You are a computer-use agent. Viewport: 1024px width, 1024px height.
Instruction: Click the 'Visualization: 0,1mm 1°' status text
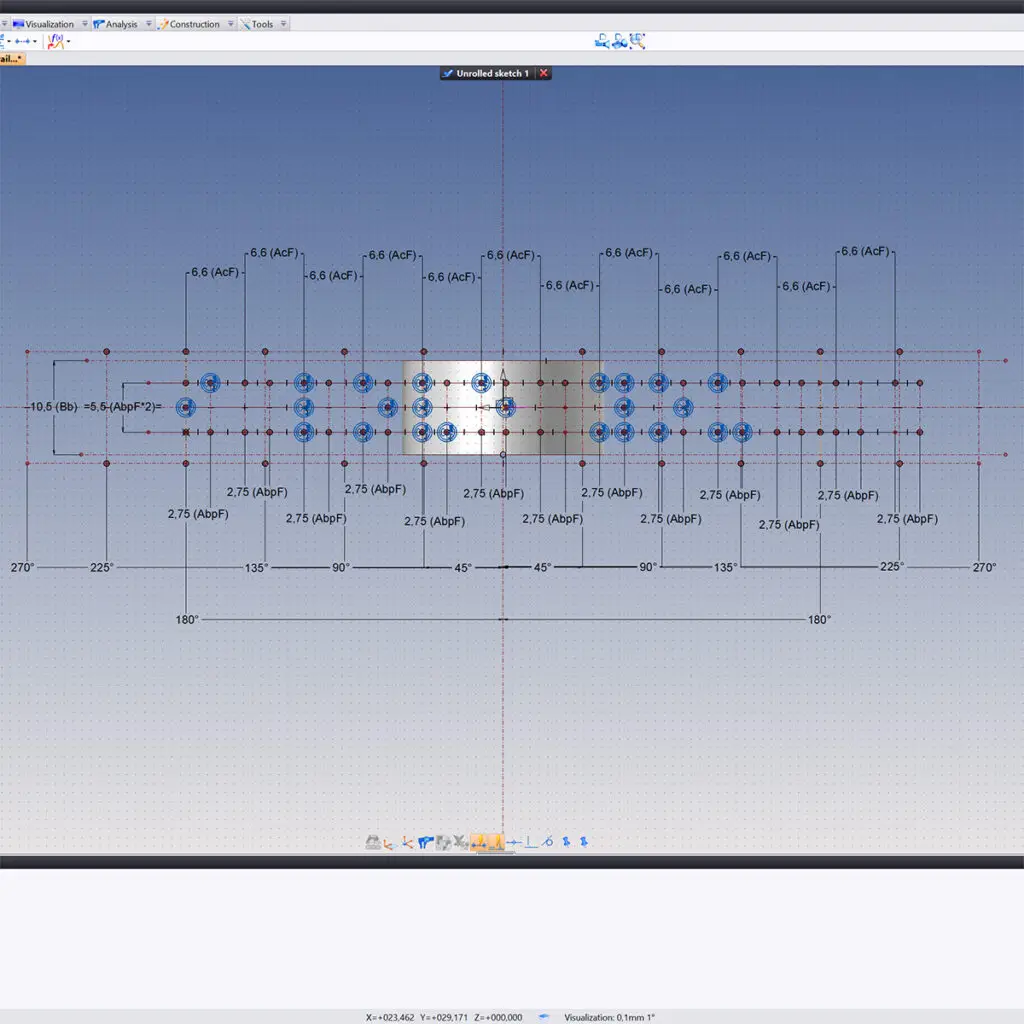(609, 1017)
